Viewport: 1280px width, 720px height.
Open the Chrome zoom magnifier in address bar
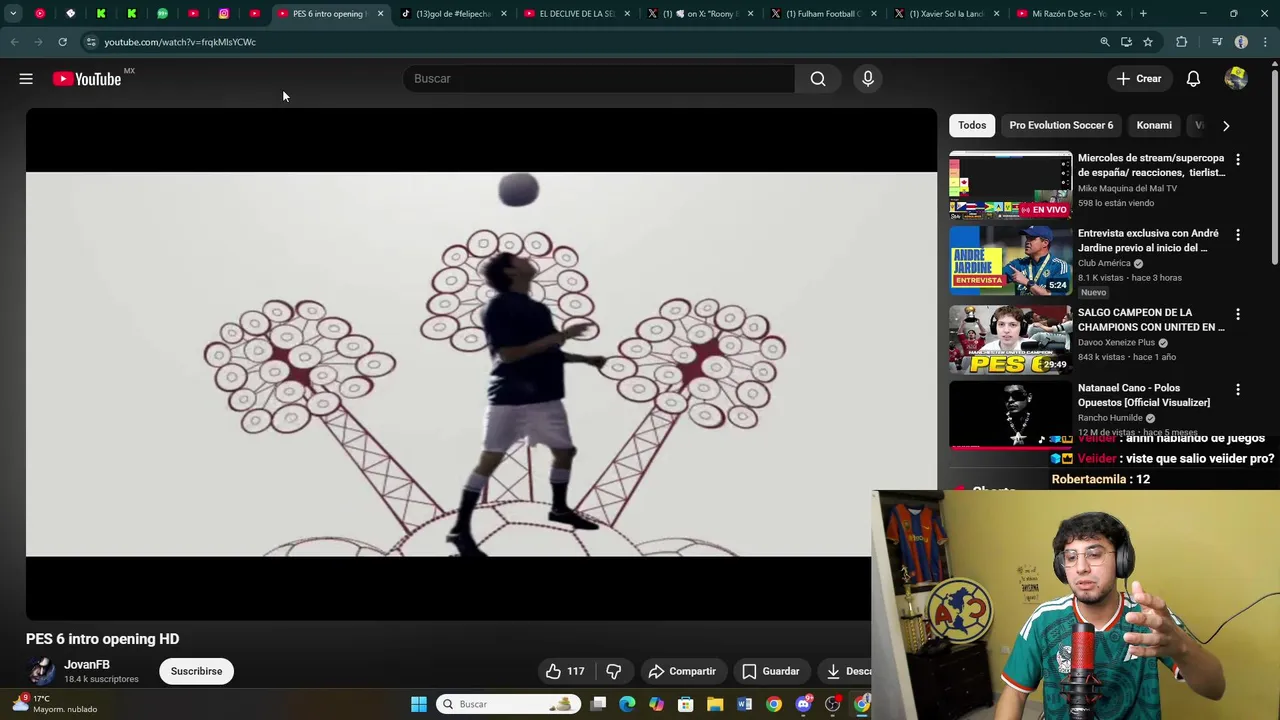coord(1105,42)
